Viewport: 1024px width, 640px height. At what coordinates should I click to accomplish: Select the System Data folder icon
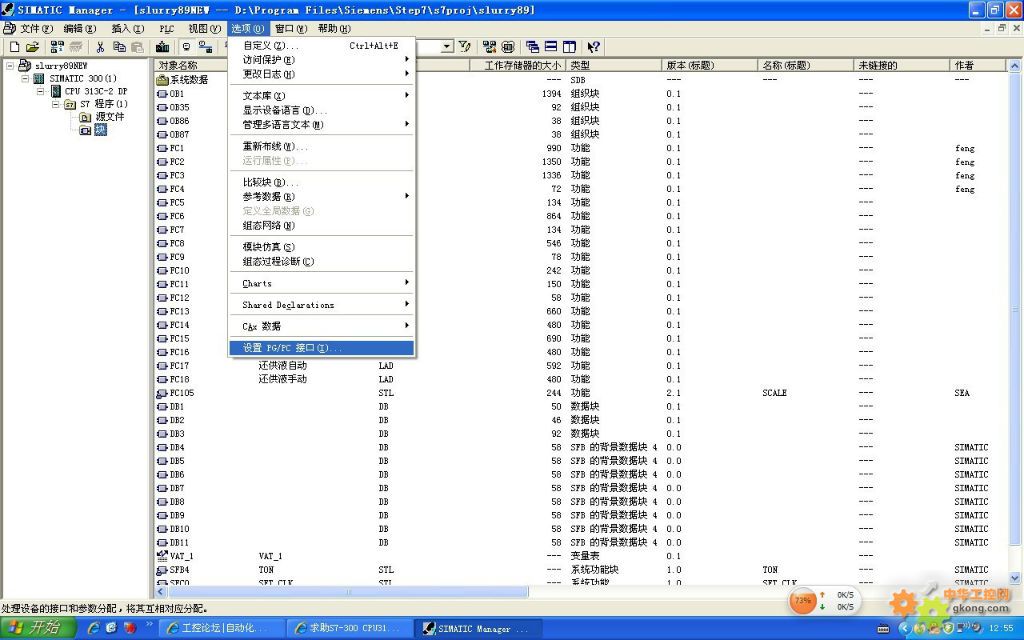click(163, 80)
